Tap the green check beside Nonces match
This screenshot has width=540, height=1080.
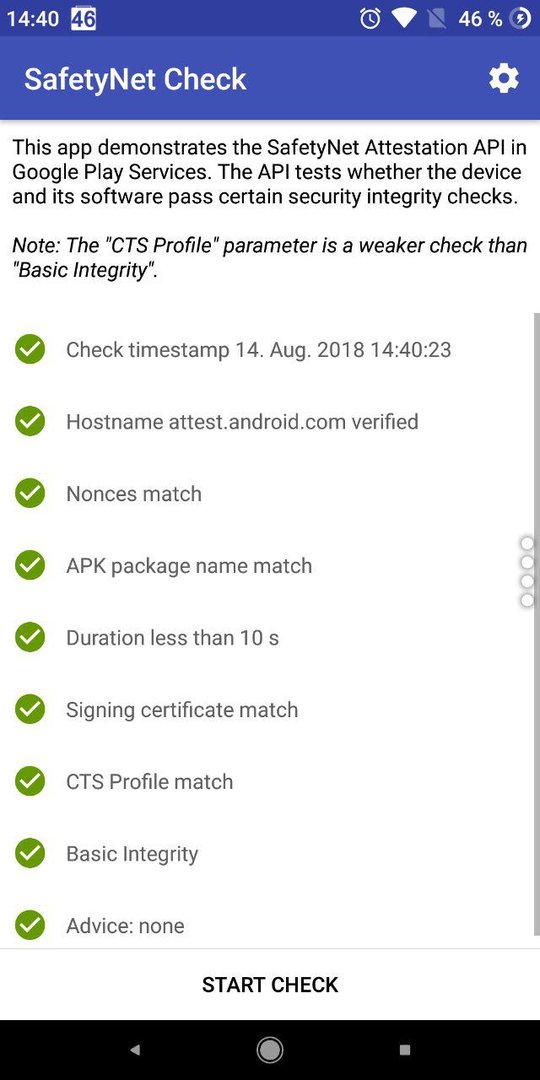(30, 493)
